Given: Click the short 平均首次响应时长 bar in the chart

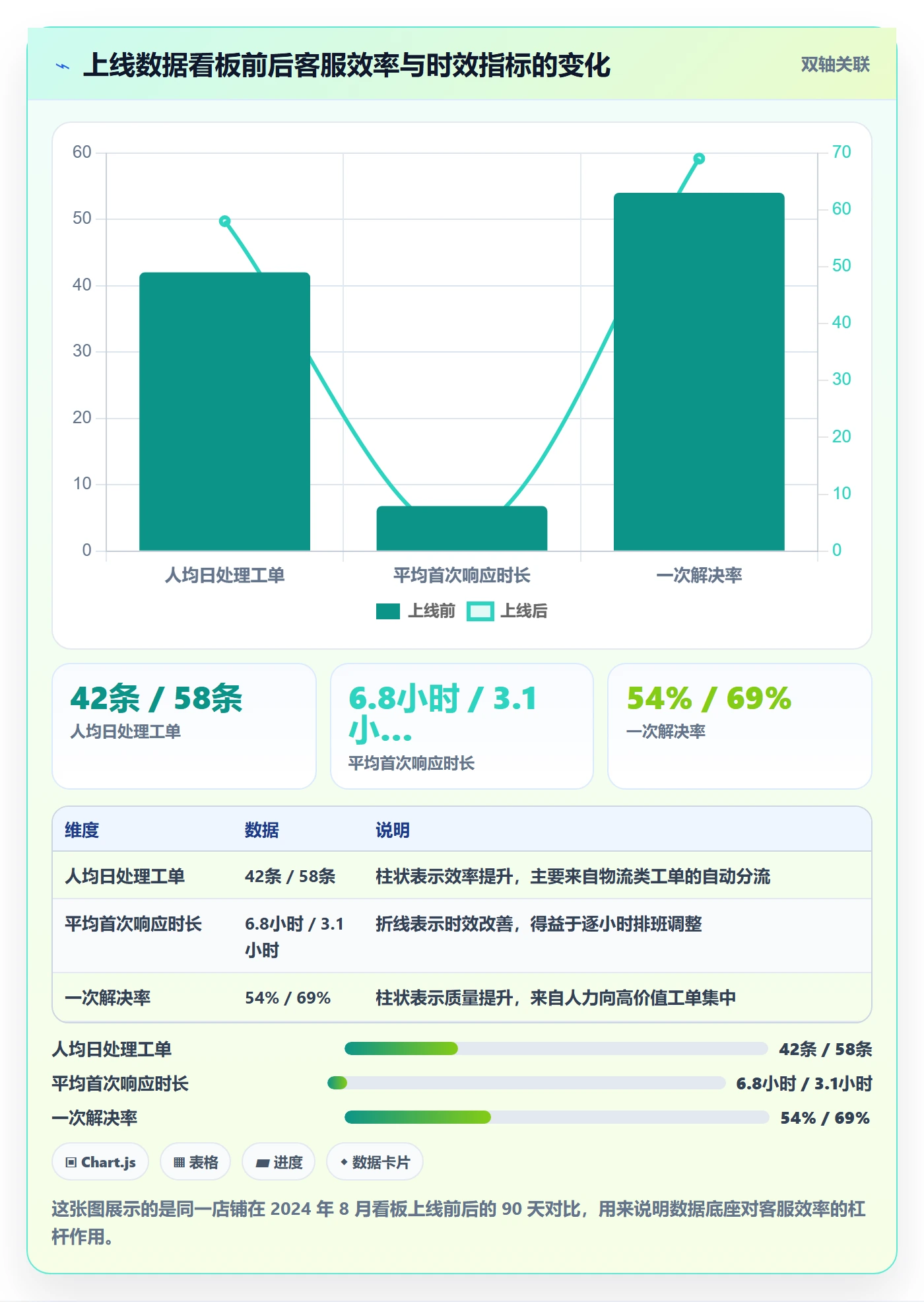Looking at the screenshot, I should pos(462,528).
